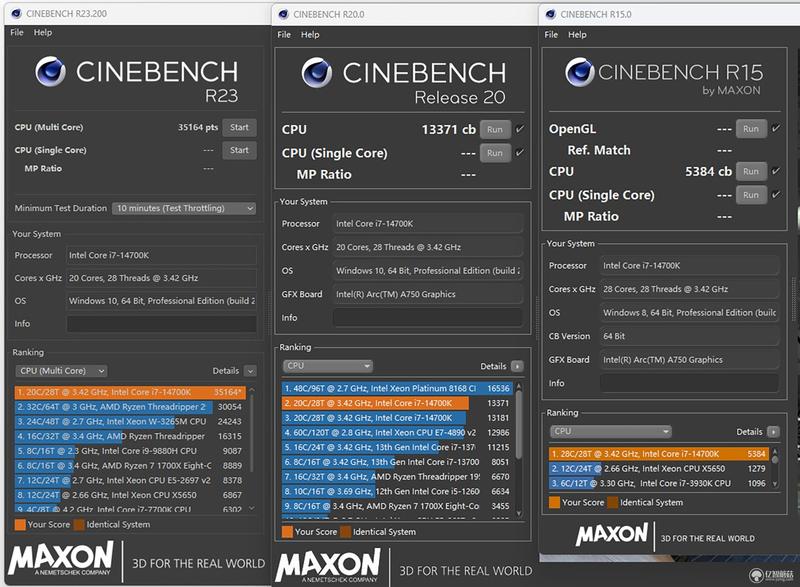The image size is (800, 587).
Task: Select the i5-1260 row scoring 6634 in R20
Action: [x=397, y=491]
